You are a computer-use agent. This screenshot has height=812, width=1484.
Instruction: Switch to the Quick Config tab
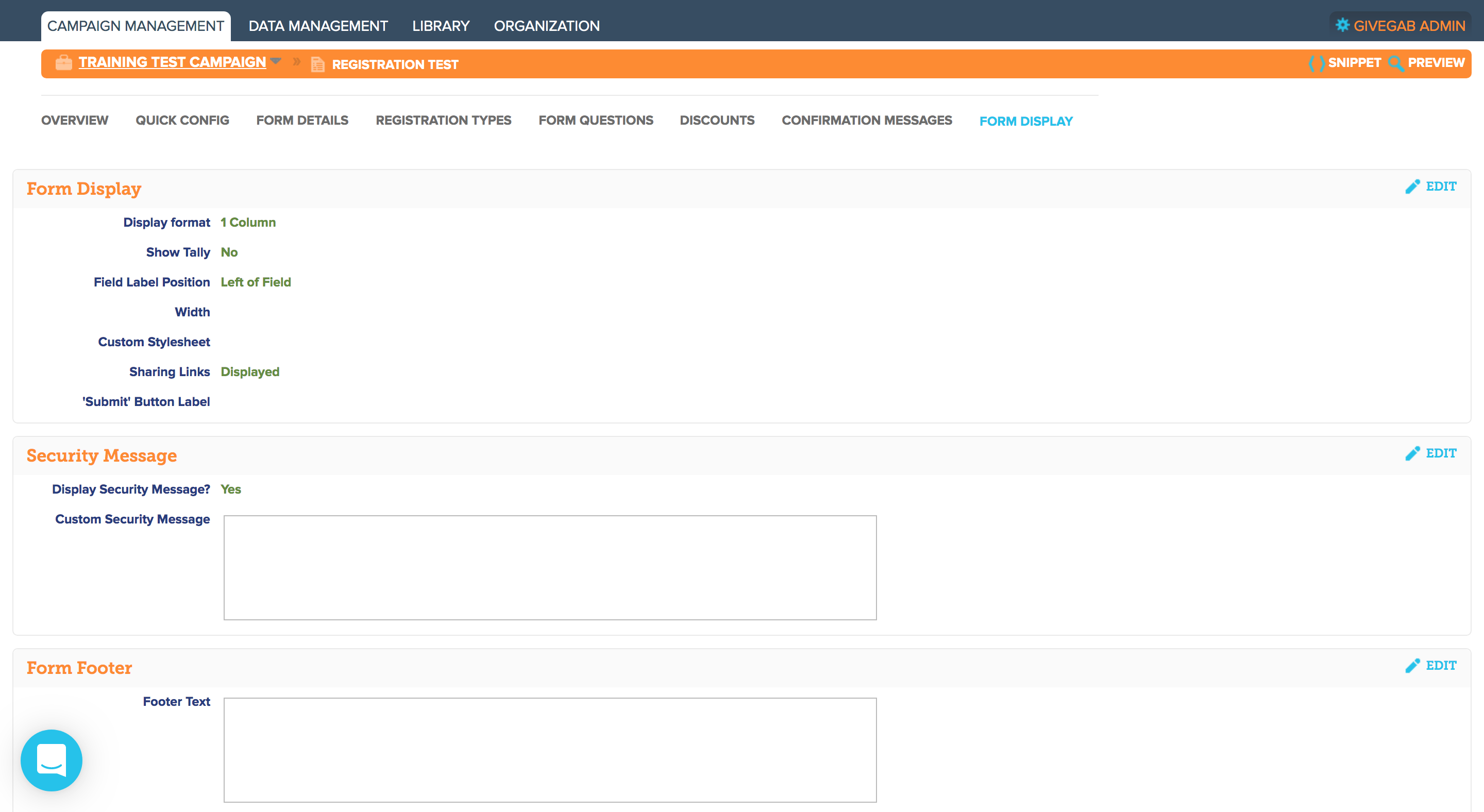point(182,121)
